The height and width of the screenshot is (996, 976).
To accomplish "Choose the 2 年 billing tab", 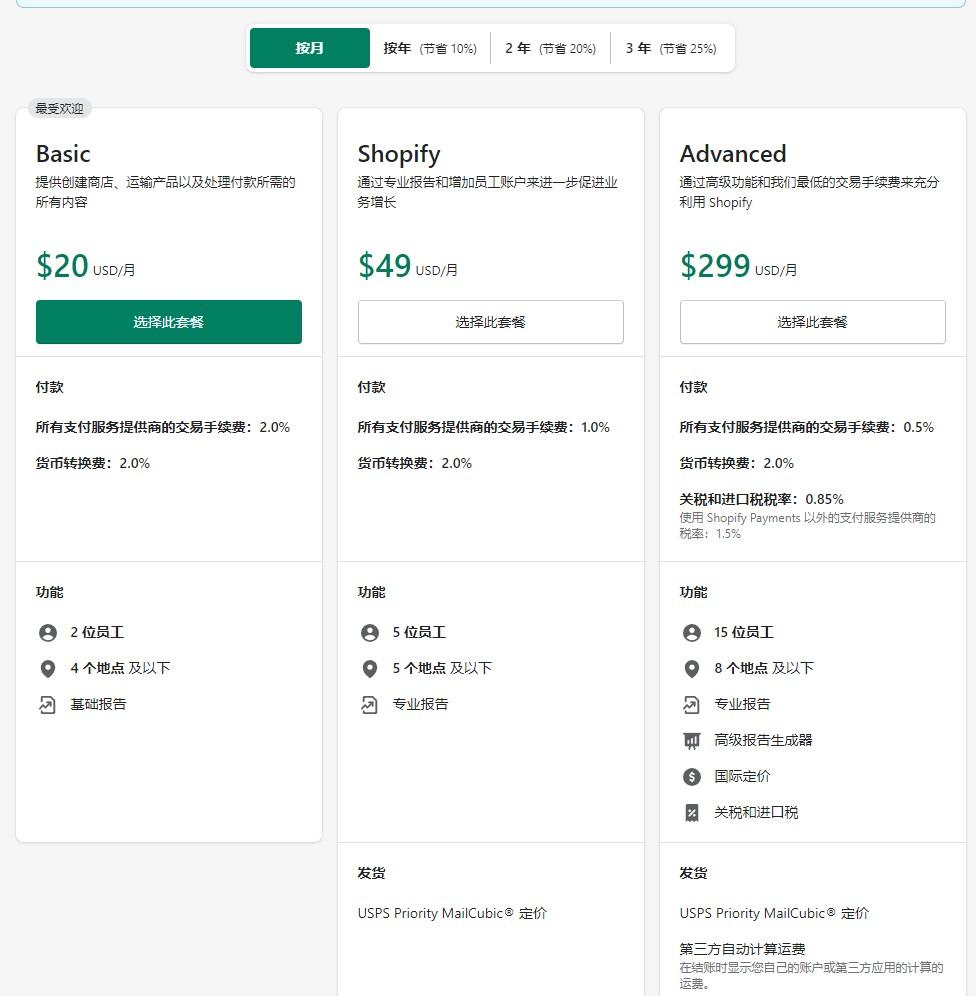I will pos(550,48).
